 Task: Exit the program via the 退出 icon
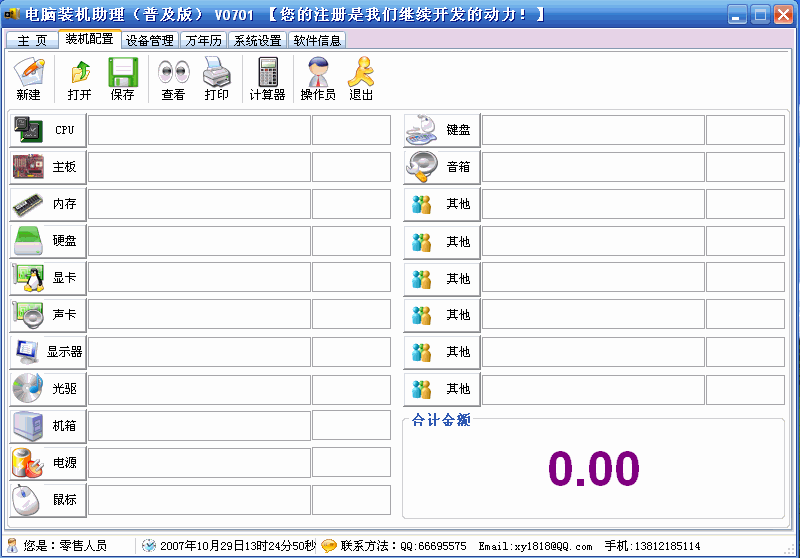click(361, 78)
